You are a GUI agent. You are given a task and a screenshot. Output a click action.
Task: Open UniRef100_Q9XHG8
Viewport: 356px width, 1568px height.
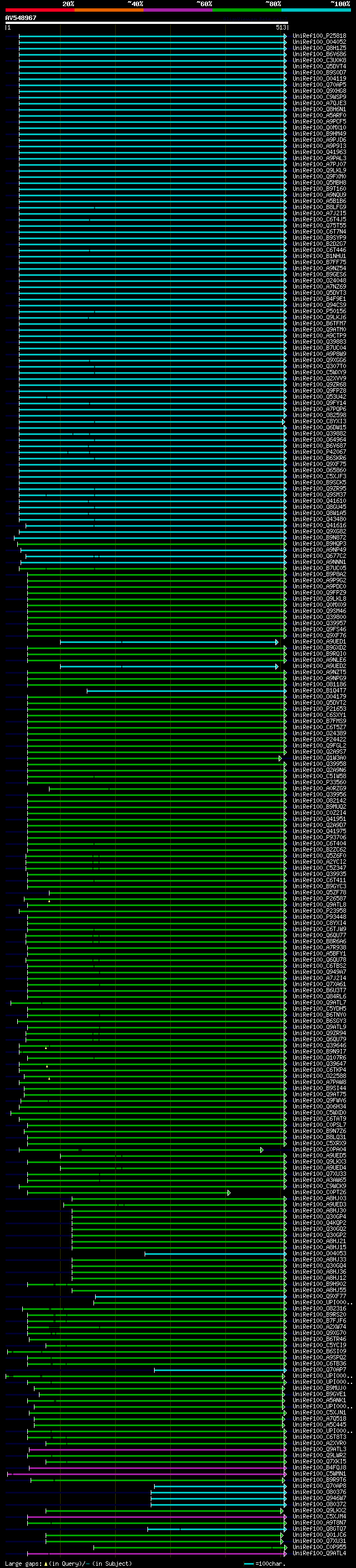click(x=319, y=91)
